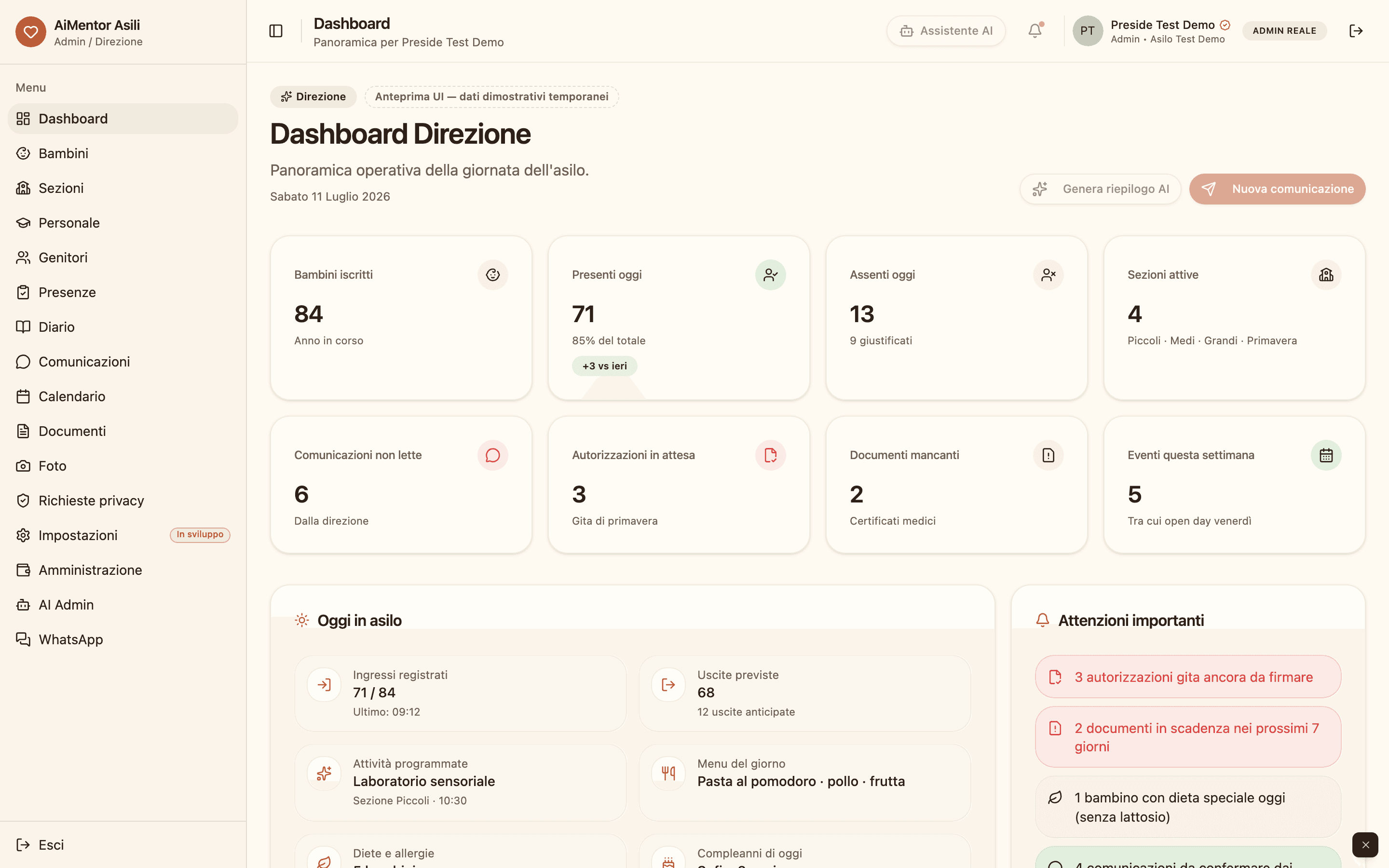The width and height of the screenshot is (1389, 868).
Task: Open Richieste privacy
Action: point(123,501)
